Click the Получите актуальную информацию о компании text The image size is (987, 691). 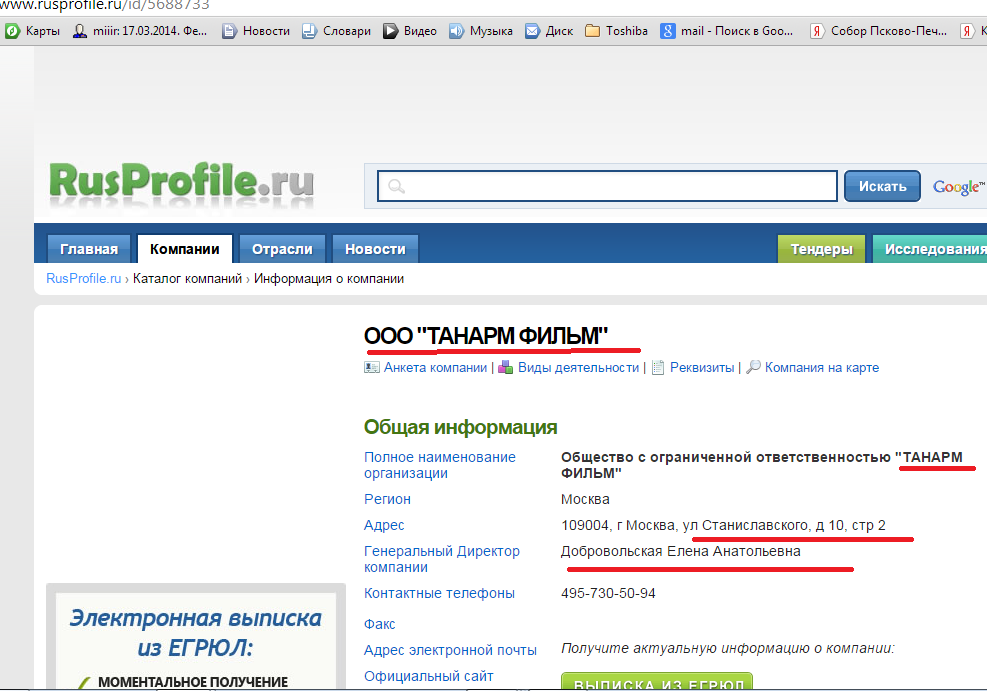728,648
